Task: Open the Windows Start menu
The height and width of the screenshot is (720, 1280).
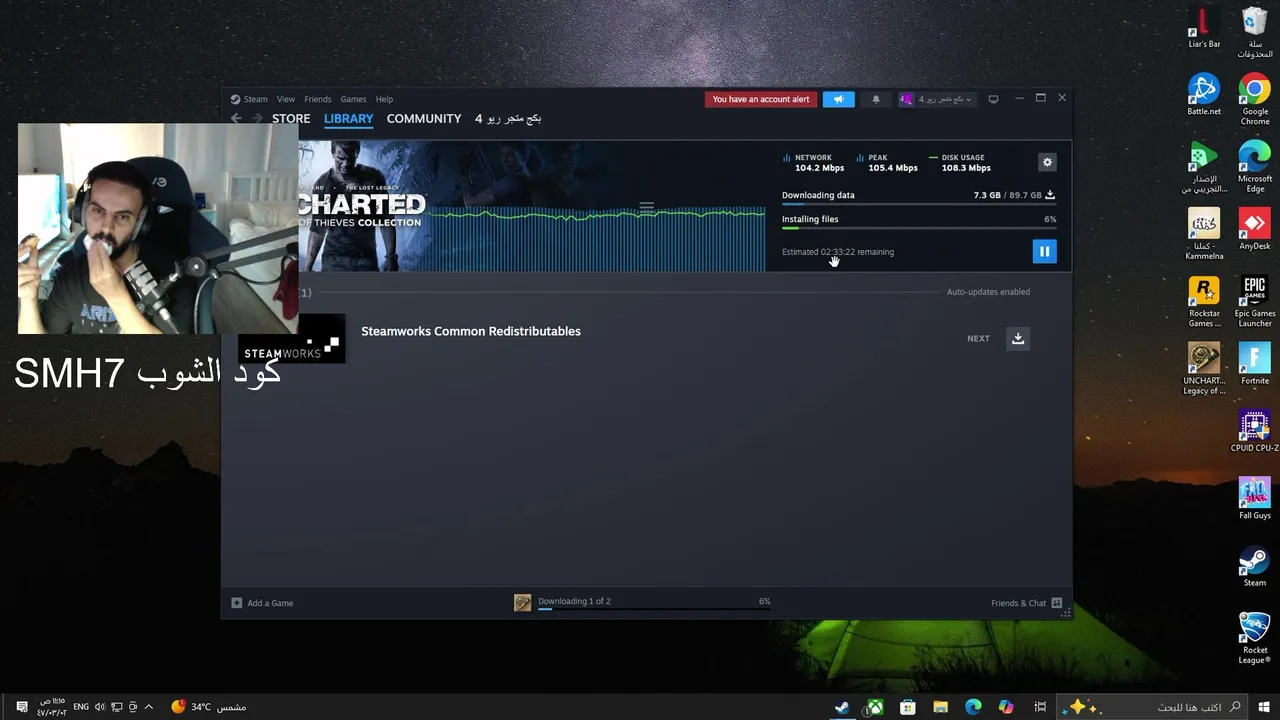Action: click(1264, 707)
